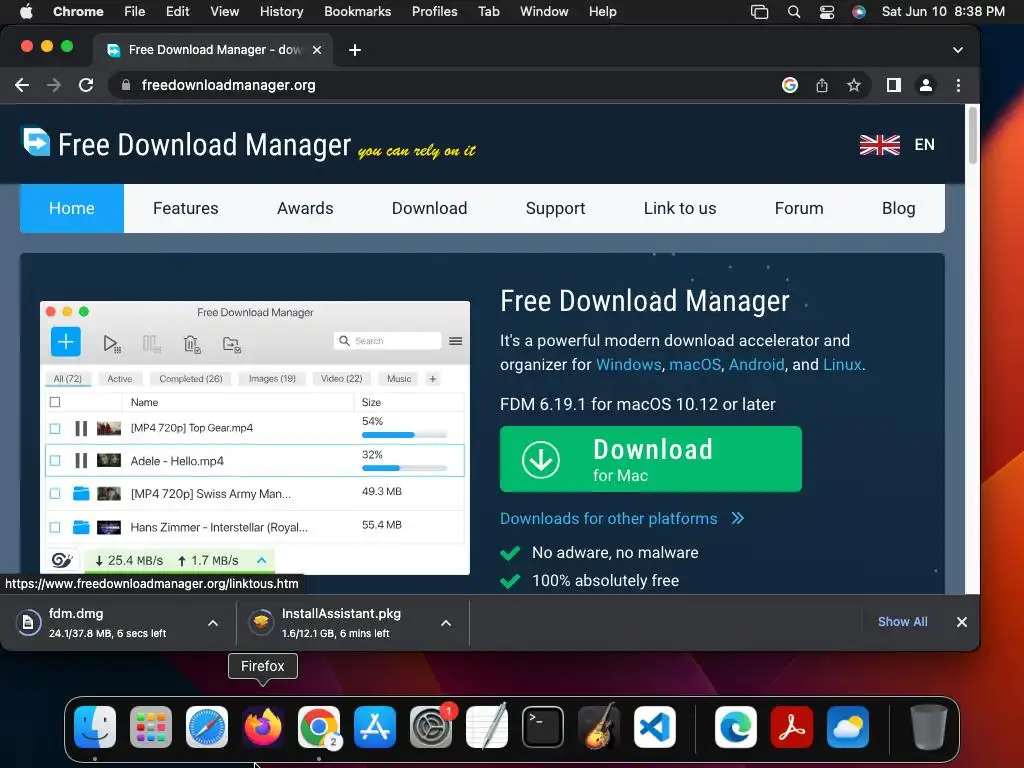1024x768 pixels.
Task: Click the Android platform link
Action: click(756, 364)
